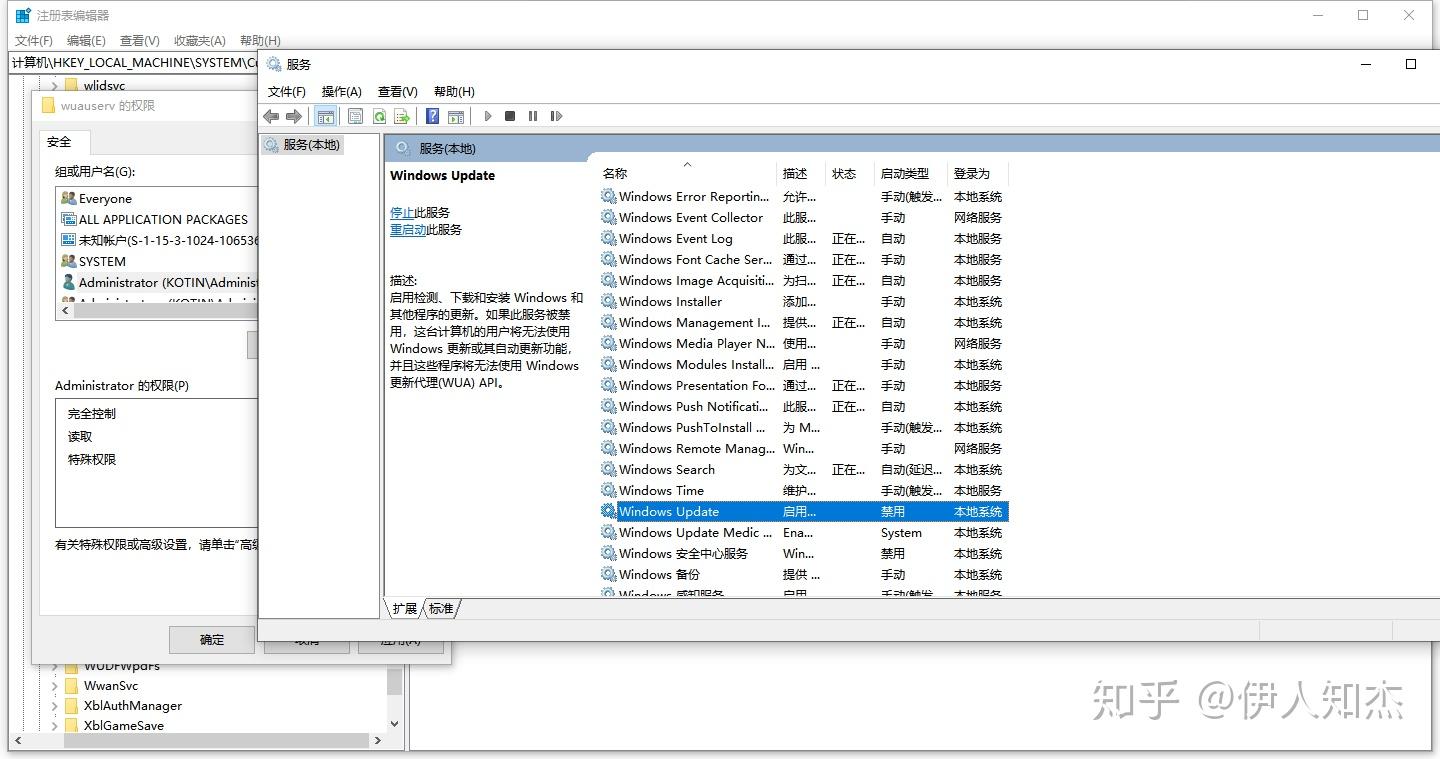This screenshot has width=1440, height=759.
Task: Stop the service using the square stop icon
Action: 509,116
